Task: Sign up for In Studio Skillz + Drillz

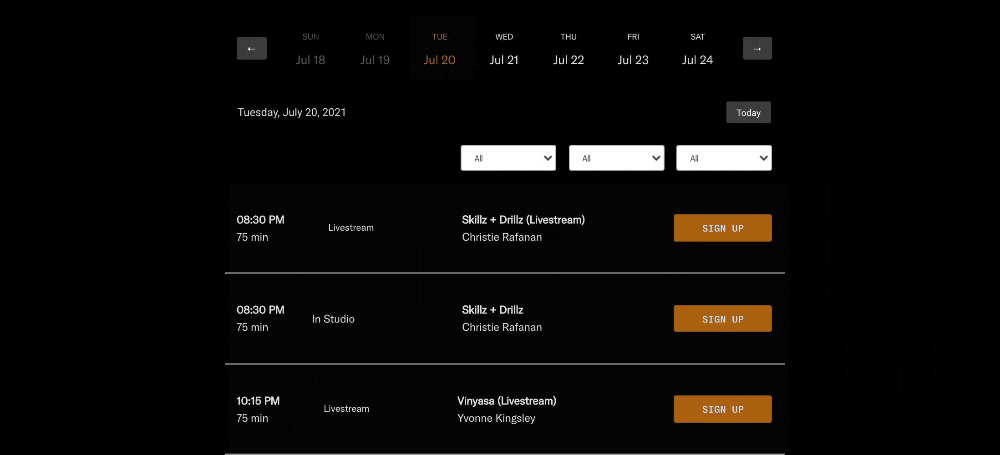Action: pyautogui.click(x=723, y=319)
